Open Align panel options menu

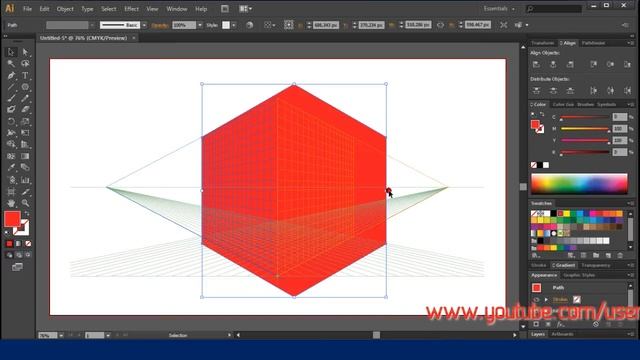click(630, 43)
